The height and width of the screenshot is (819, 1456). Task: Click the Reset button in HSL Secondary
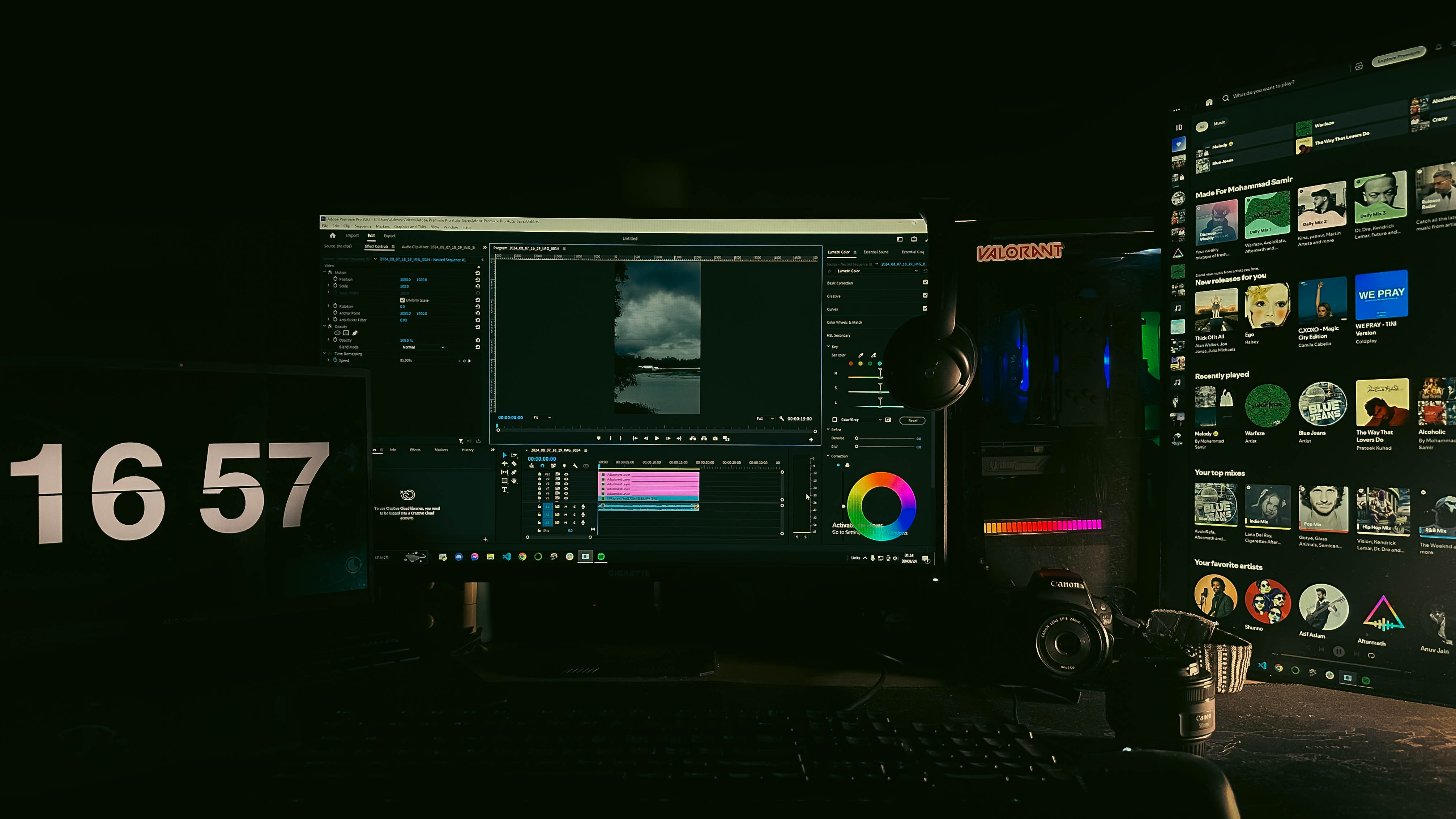point(912,421)
